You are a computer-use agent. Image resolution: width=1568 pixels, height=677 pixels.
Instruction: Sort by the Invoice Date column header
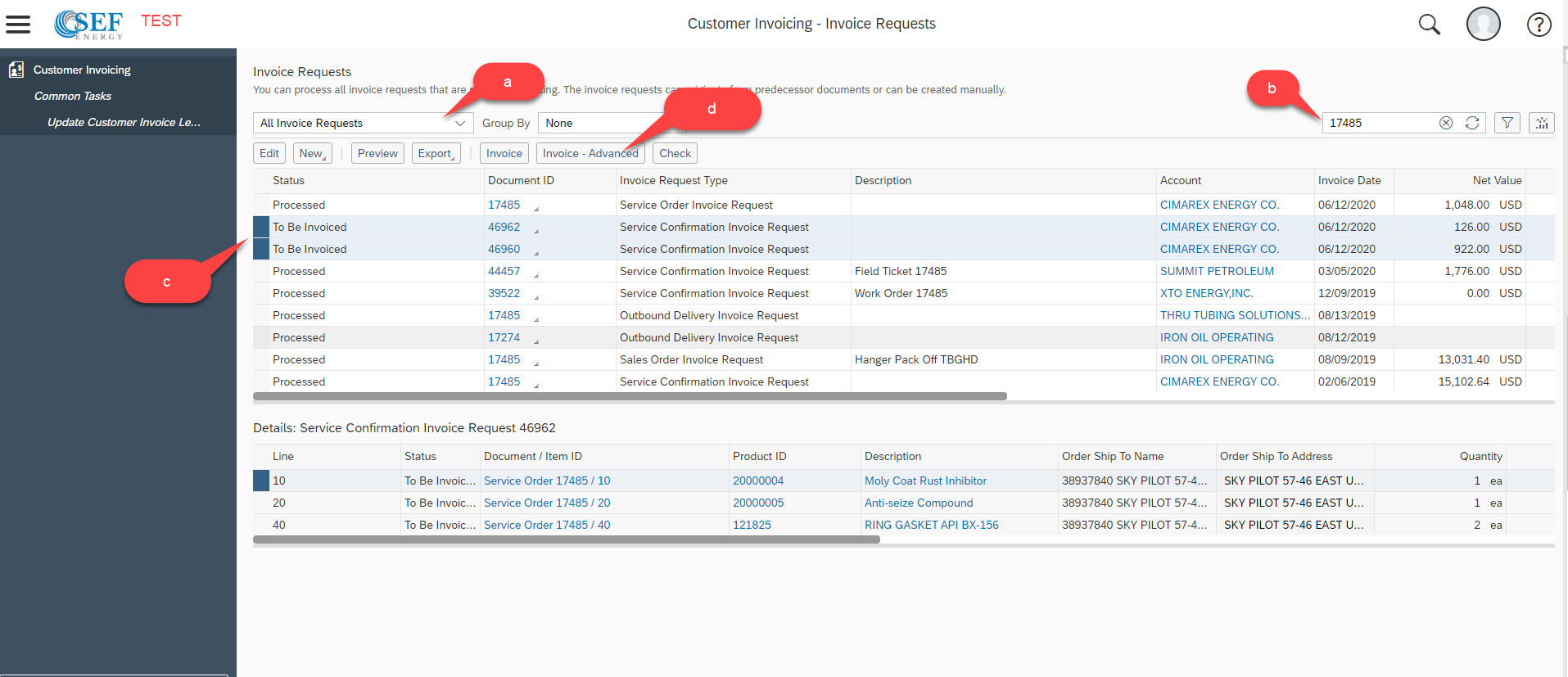1353,180
